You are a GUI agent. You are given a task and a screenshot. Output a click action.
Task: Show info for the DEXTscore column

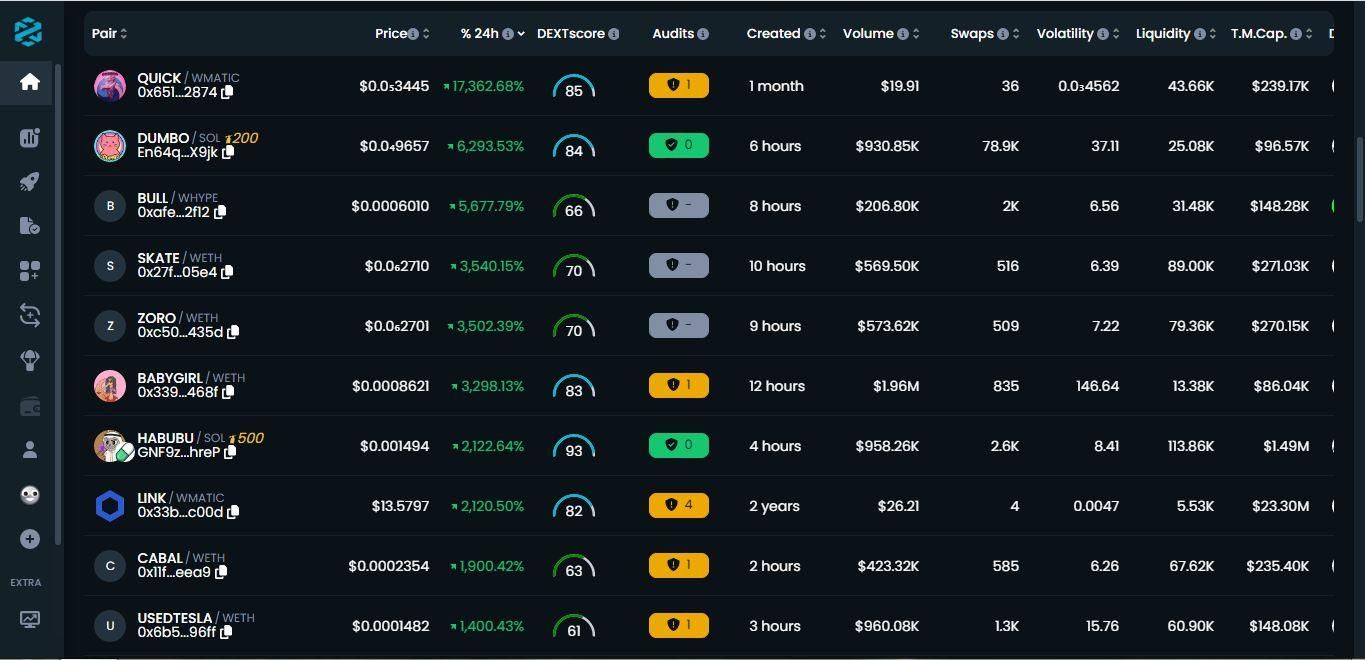[613, 34]
